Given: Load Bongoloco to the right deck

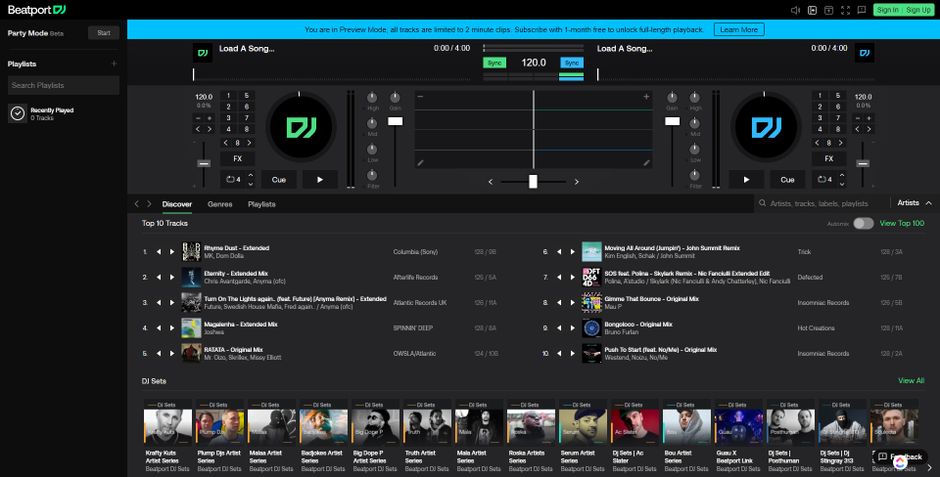Looking at the screenshot, I should [x=573, y=328].
